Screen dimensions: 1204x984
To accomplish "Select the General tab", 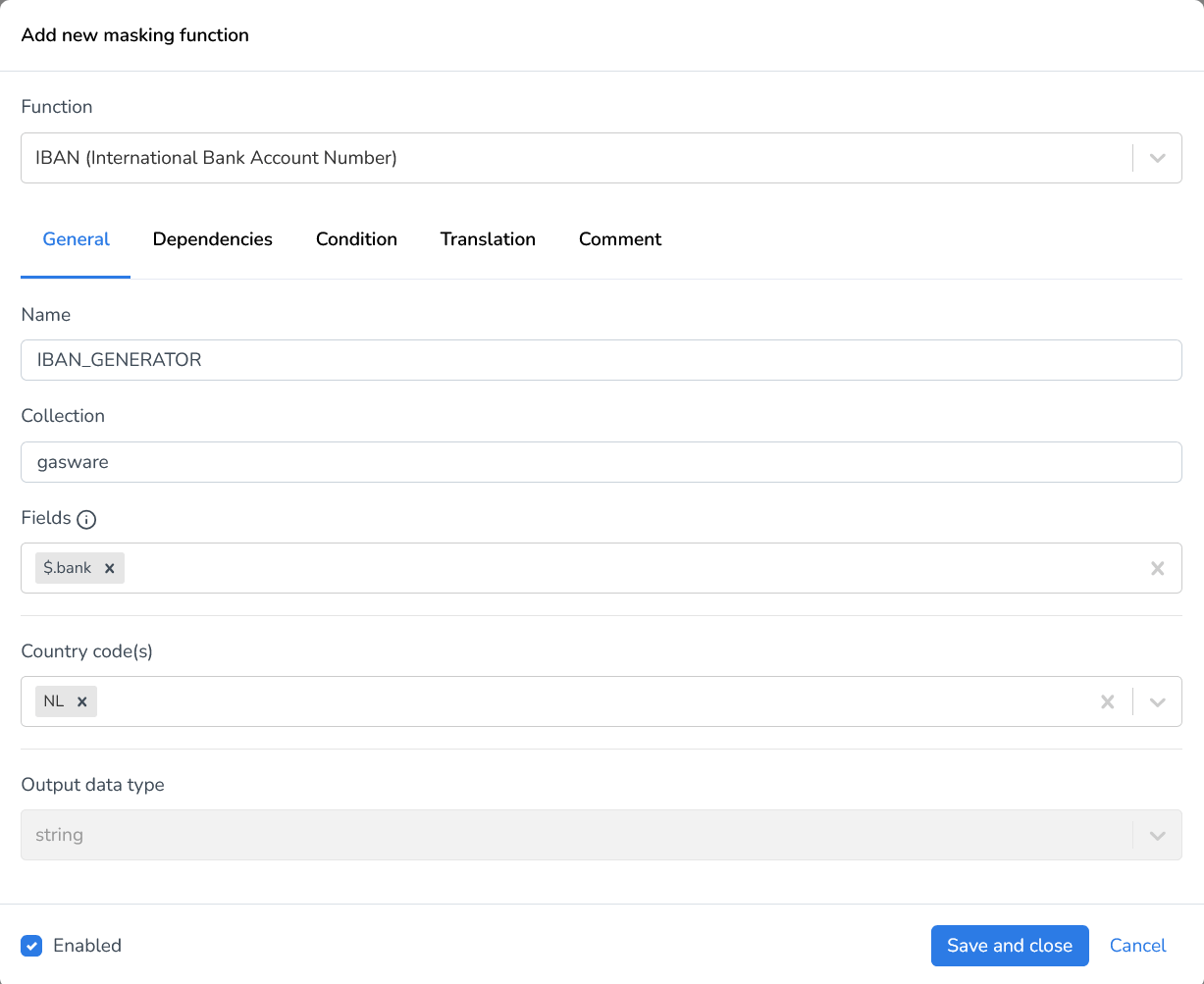I will click(x=76, y=239).
